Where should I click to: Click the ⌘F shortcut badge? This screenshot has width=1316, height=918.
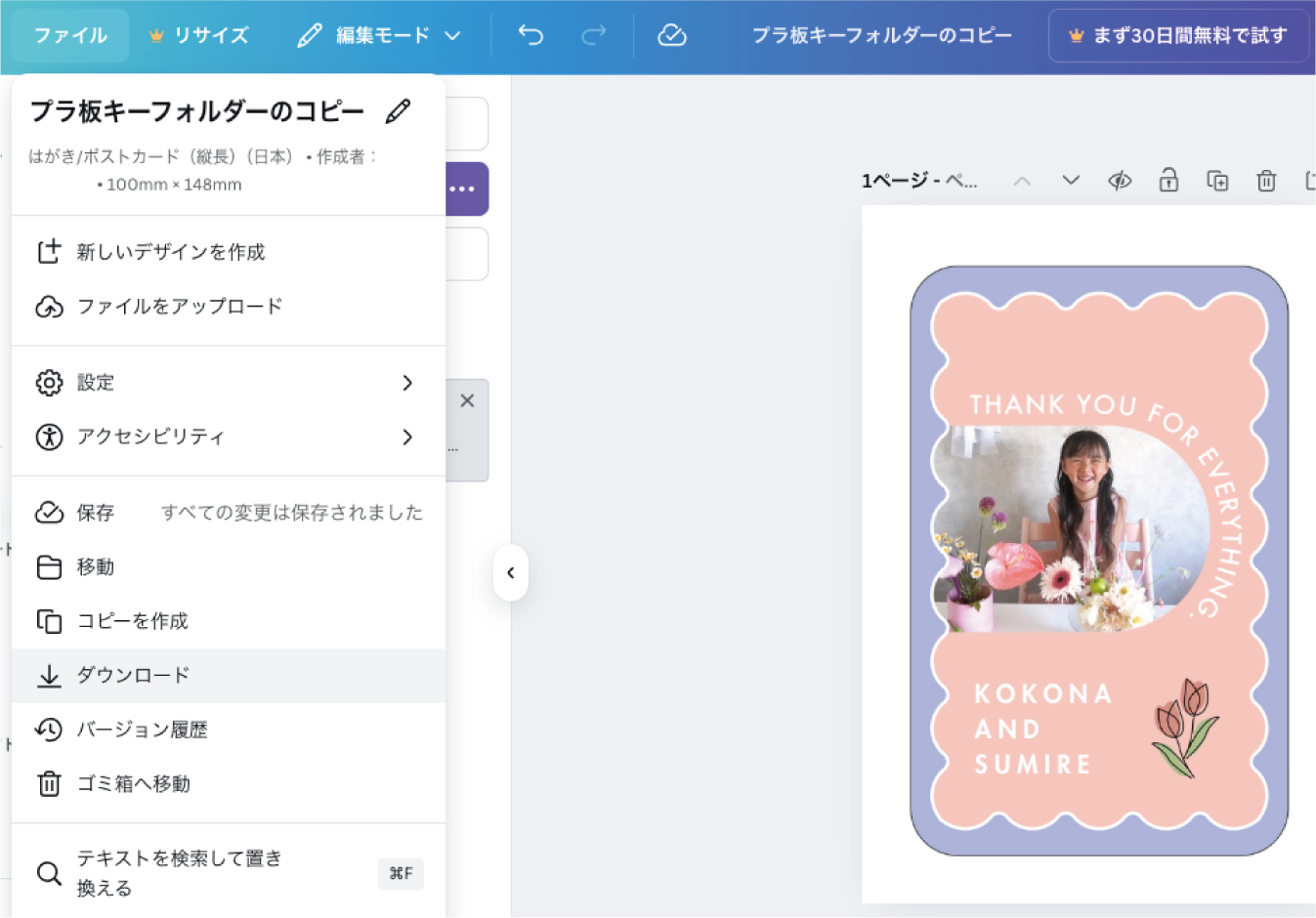point(401,873)
